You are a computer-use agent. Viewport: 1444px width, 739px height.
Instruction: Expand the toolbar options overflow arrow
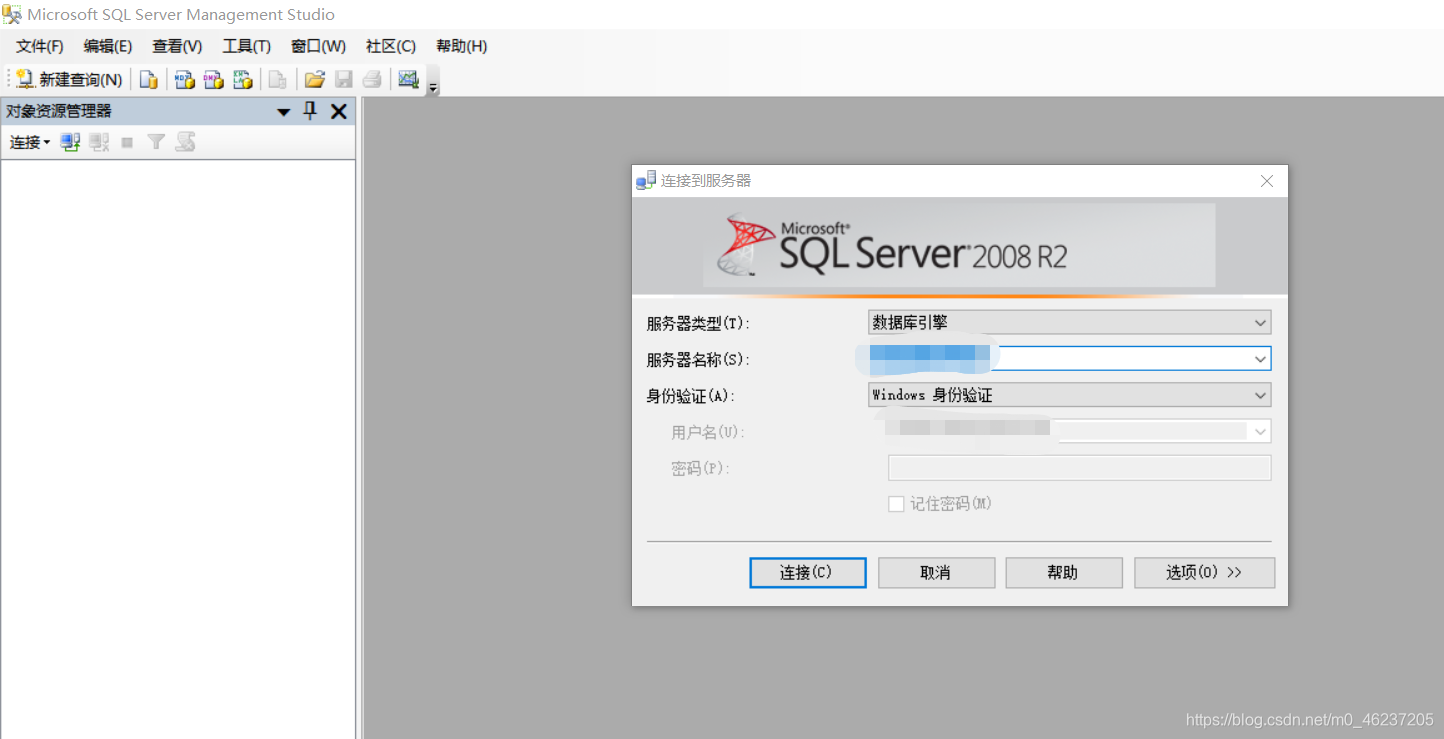(433, 87)
